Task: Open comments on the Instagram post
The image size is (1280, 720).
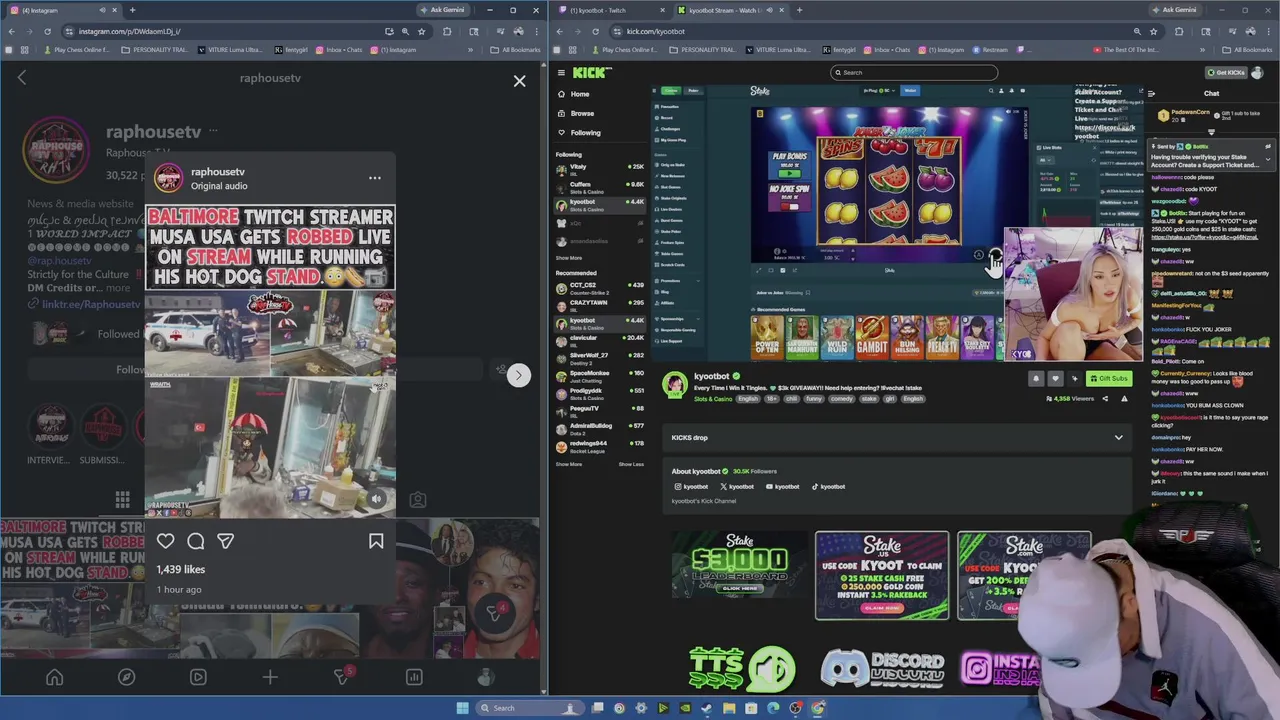Action: click(196, 541)
